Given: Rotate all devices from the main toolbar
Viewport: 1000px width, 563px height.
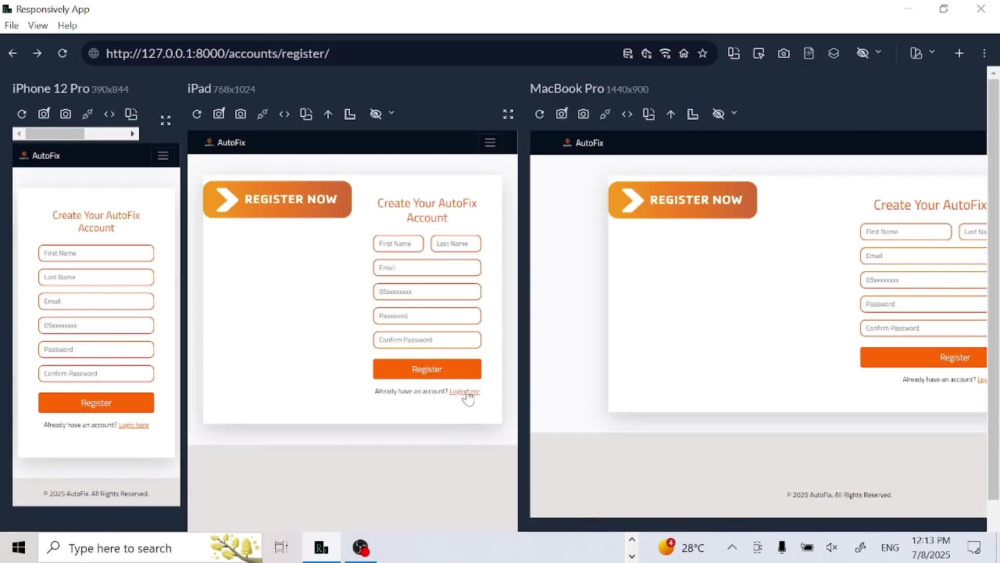Looking at the screenshot, I should click(733, 54).
